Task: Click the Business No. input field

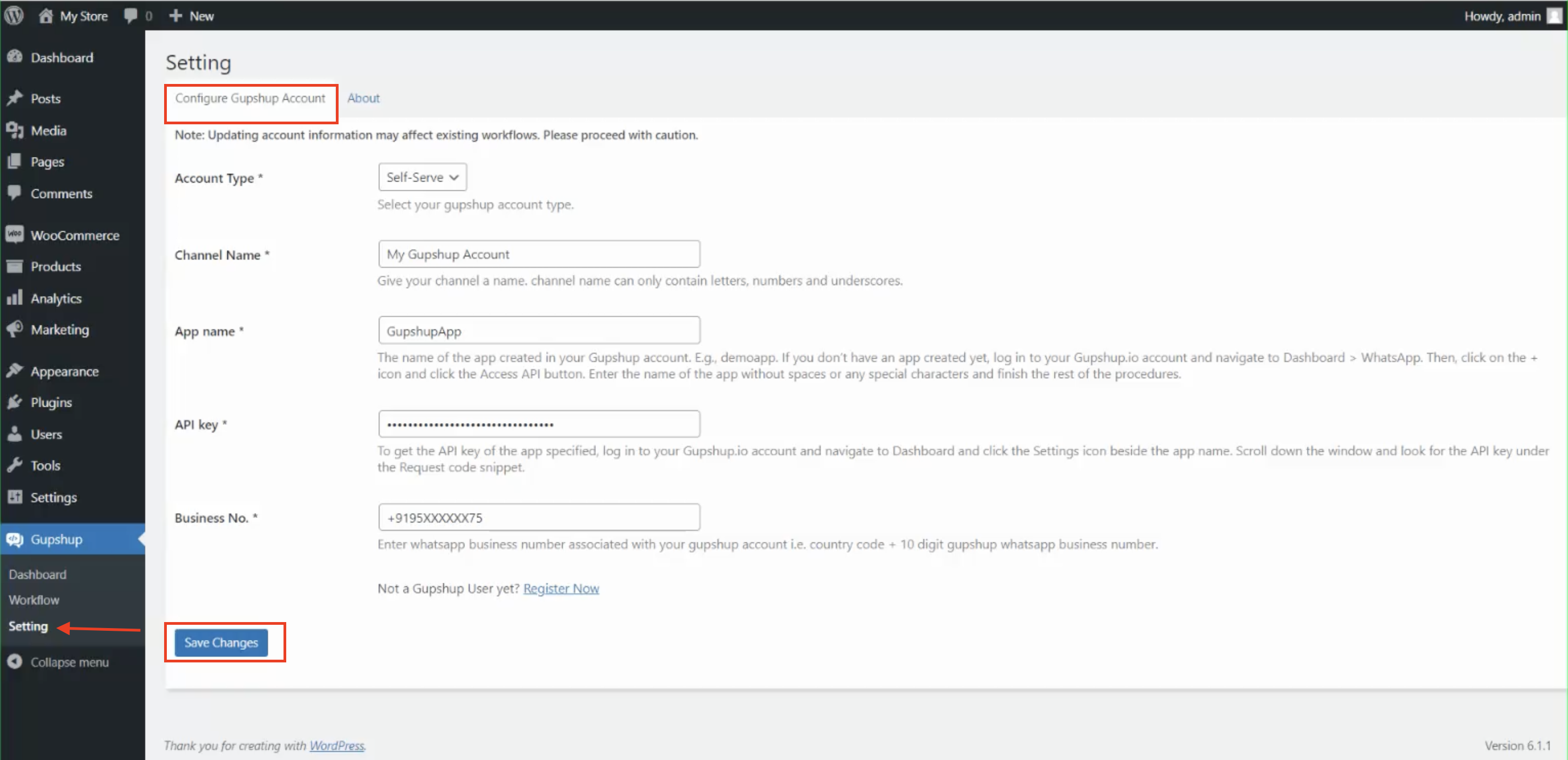Action: [538, 517]
